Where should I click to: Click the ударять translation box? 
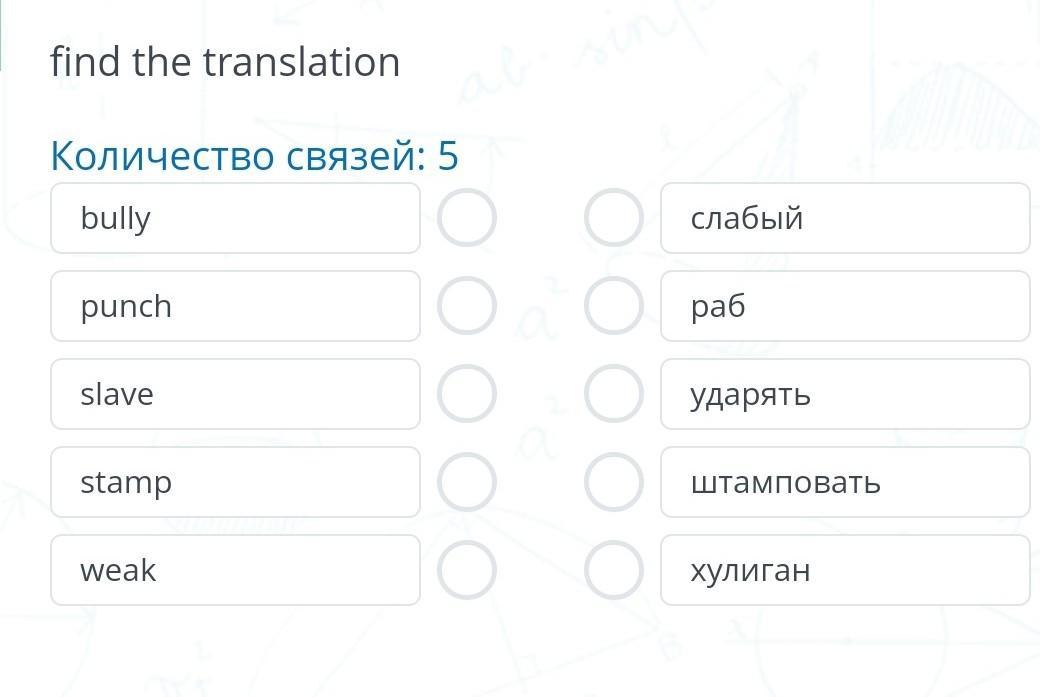click(x=845, y=394)
